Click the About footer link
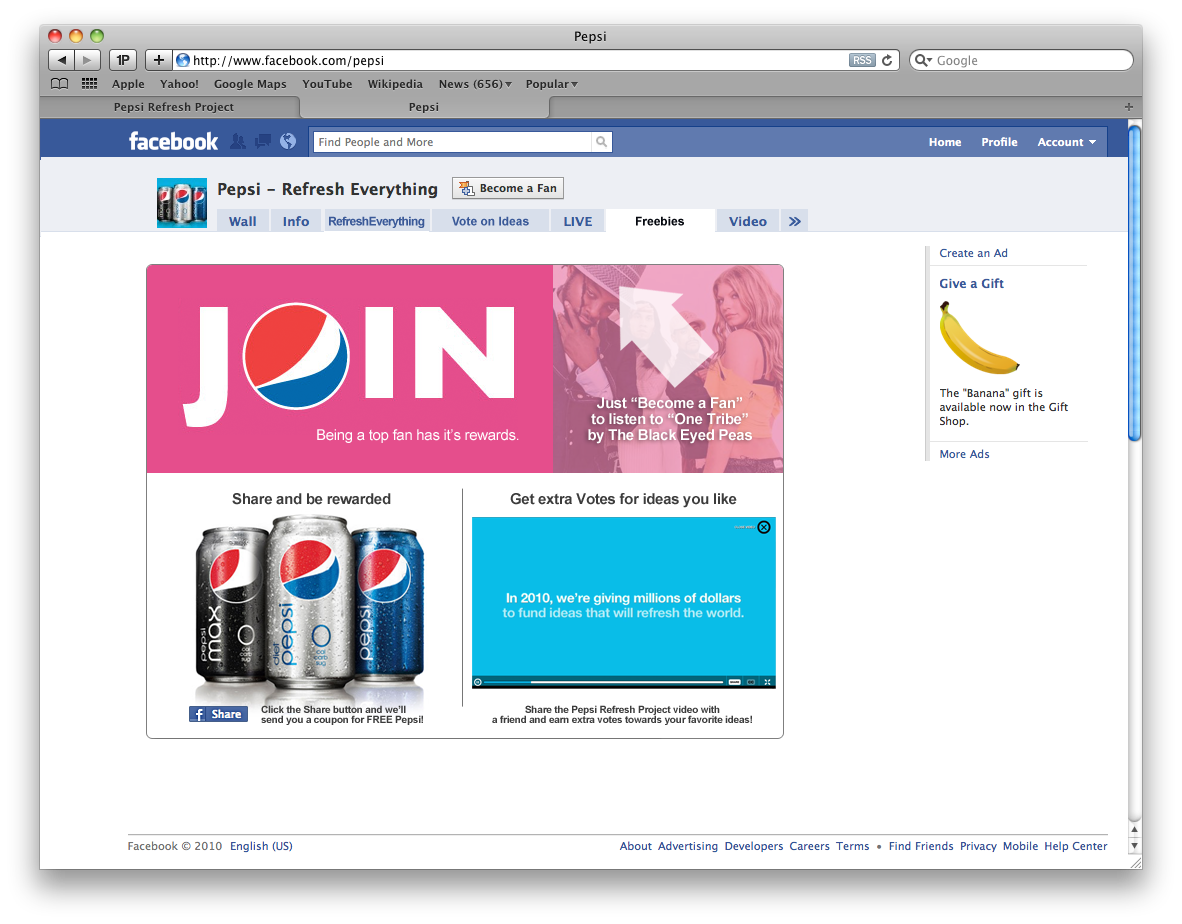 point(635,846)
